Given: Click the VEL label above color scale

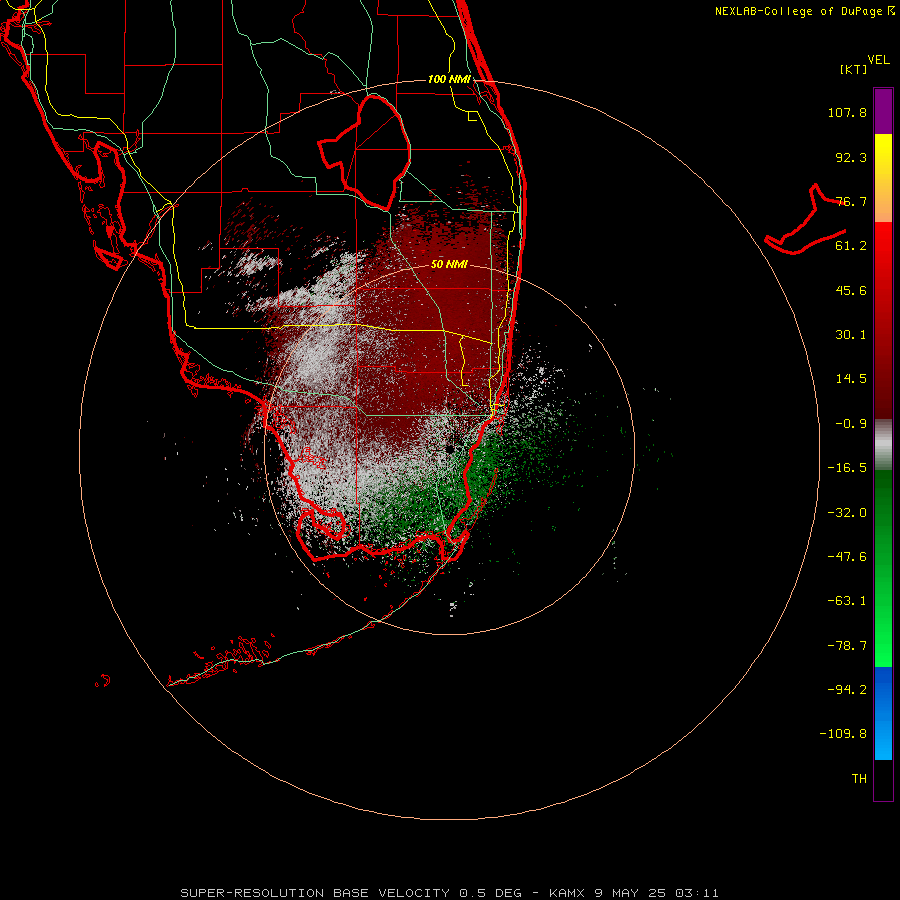Looking at the screenshot, I should 879,60.
